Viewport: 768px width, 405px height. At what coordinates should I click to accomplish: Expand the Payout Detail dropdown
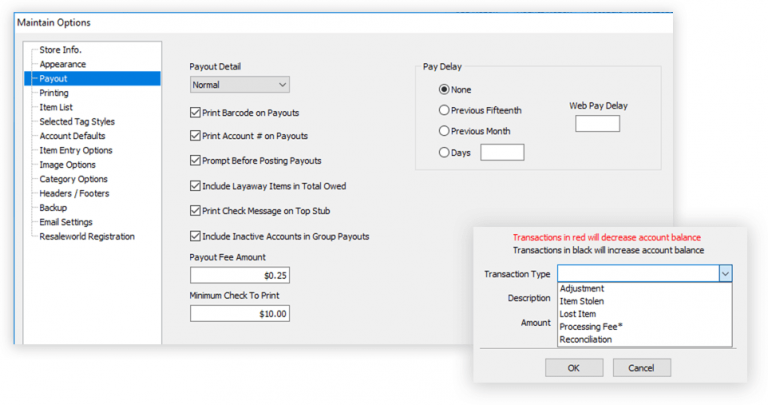(x=282, y=85)
